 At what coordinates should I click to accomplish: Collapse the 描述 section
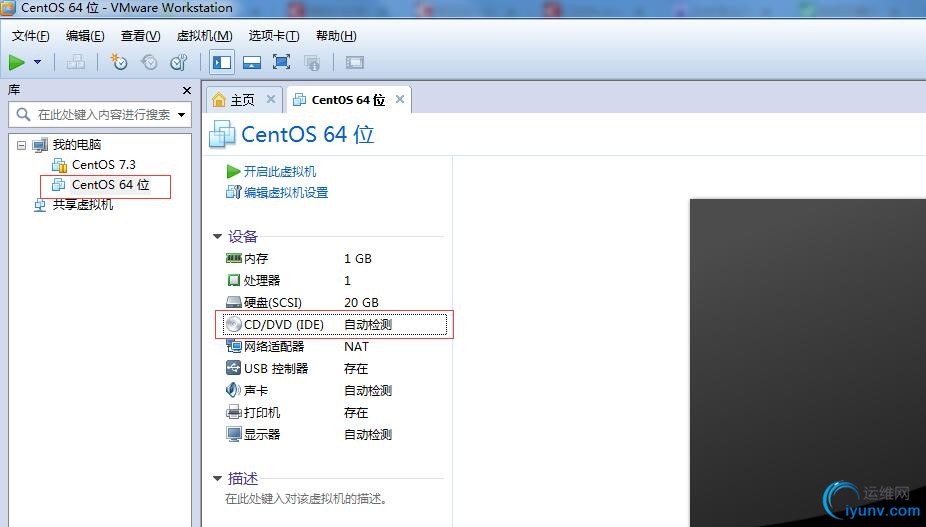tap(217, 479)
